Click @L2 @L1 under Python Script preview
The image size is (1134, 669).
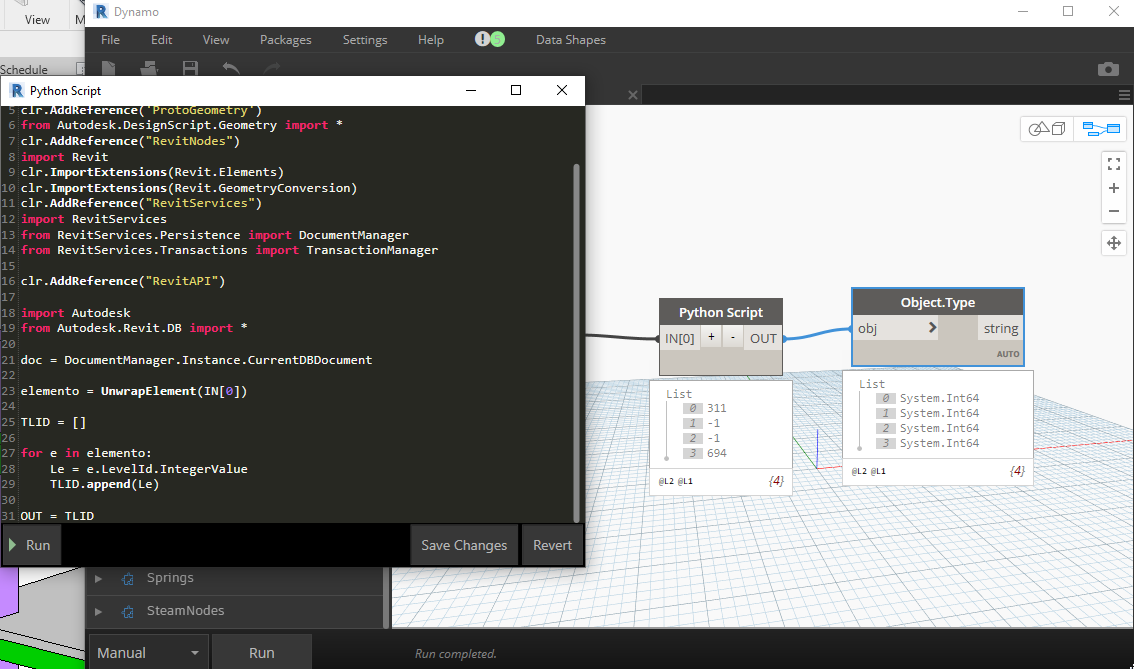(x=675, y=481)
